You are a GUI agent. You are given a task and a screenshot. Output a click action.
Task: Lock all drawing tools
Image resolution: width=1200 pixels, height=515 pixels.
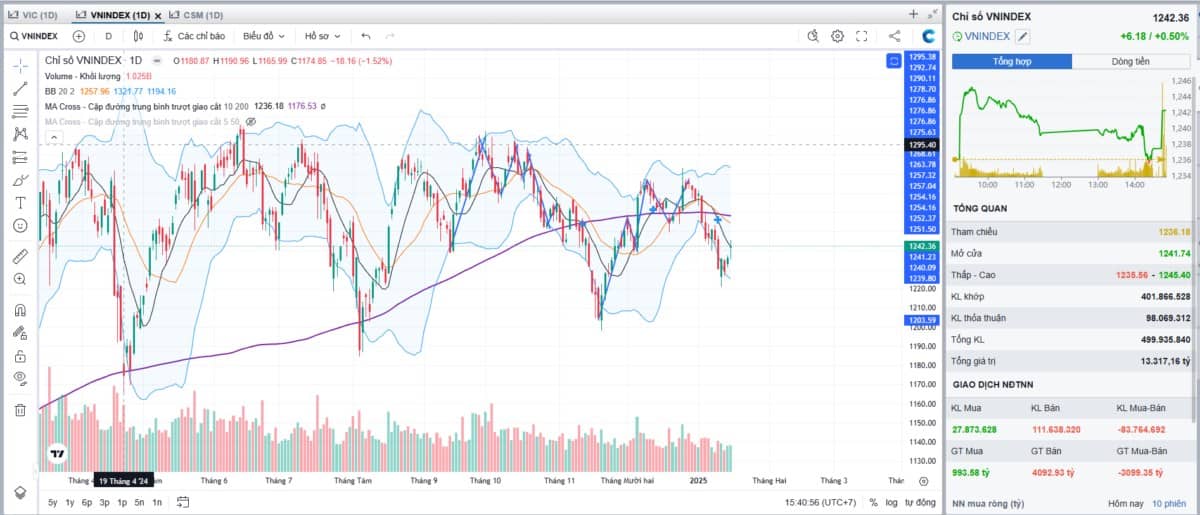[x=20, y=356]
